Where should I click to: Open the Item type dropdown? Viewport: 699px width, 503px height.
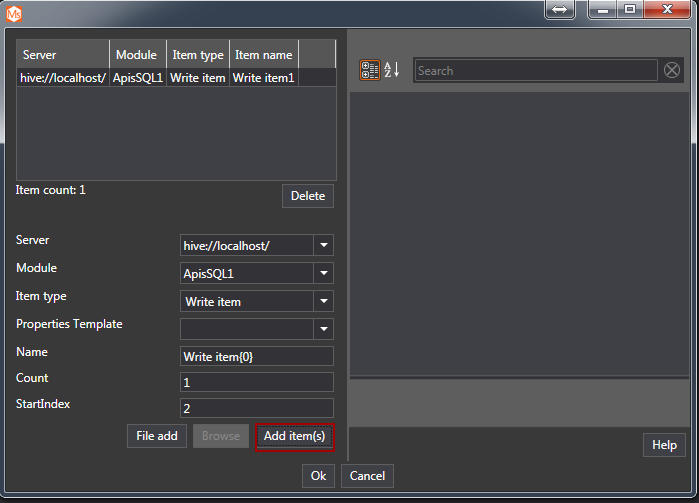(323, 301)
